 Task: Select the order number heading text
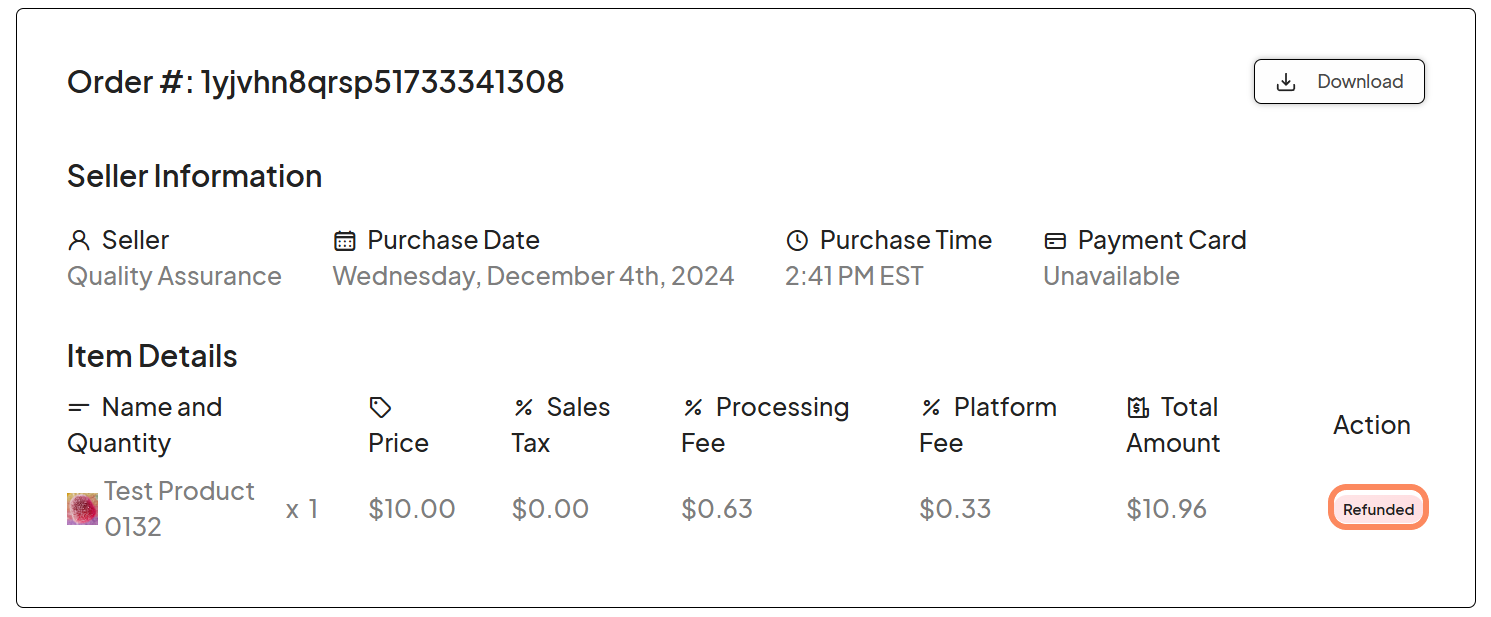point(316,82)
